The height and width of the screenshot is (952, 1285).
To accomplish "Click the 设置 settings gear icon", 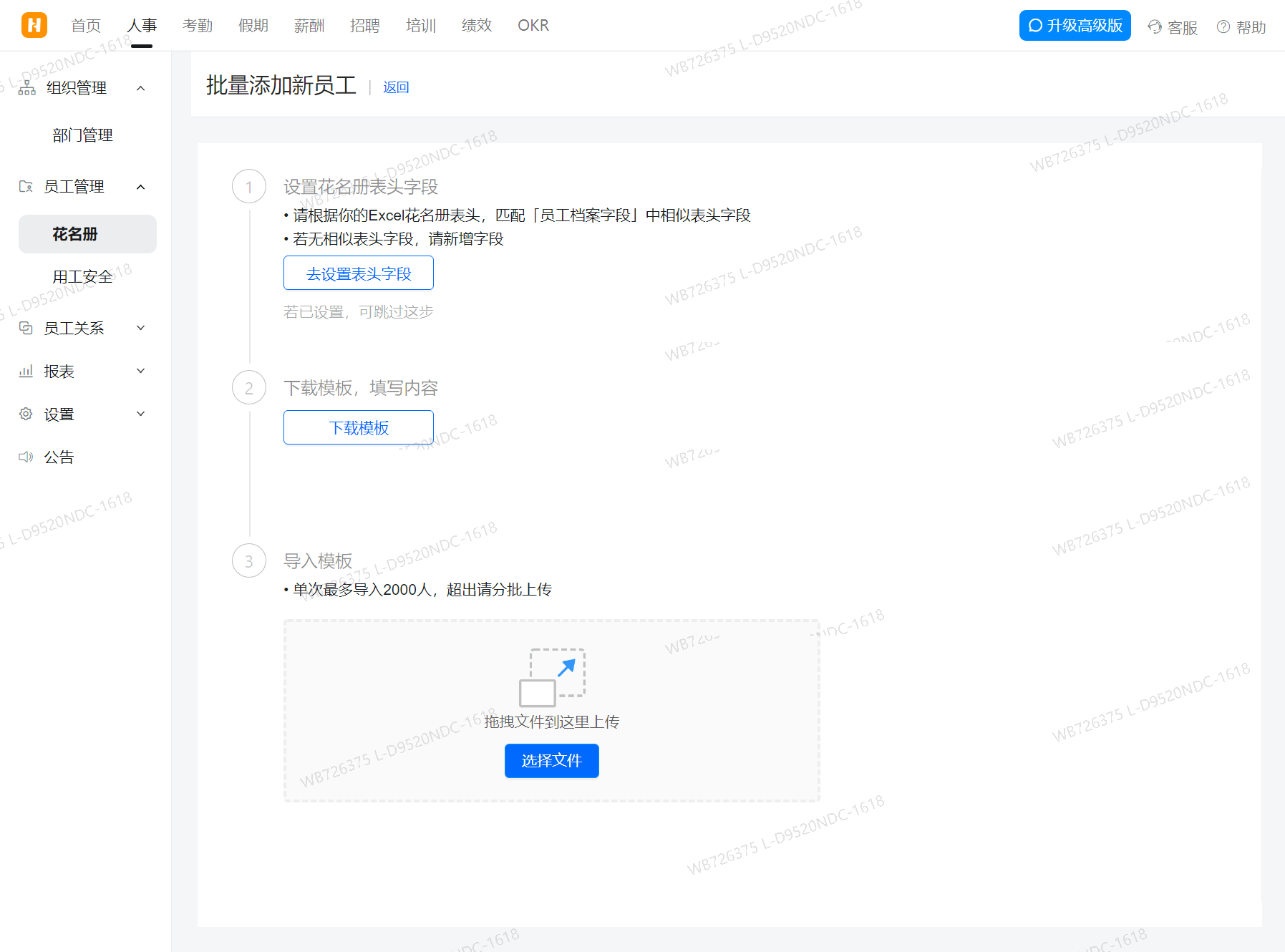I will (26, 414).
